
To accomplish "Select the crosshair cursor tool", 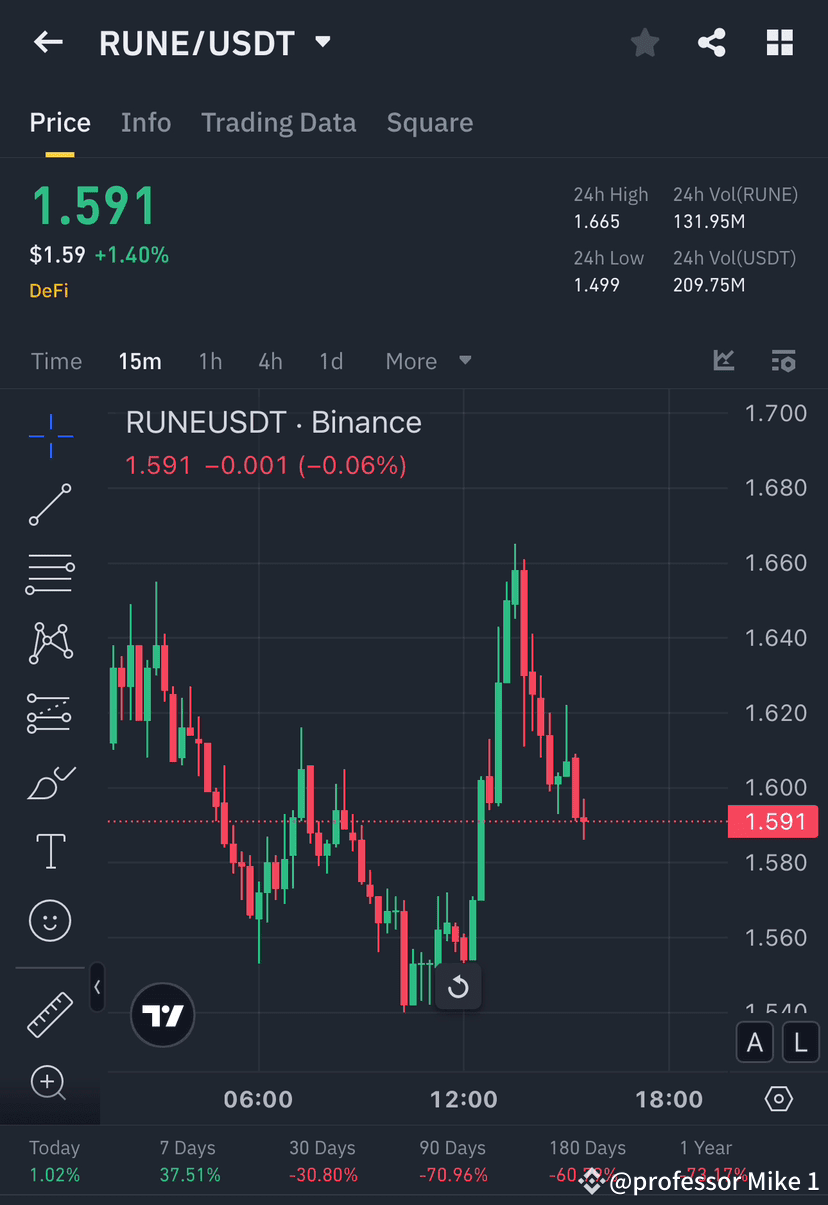I will (50, 435).
